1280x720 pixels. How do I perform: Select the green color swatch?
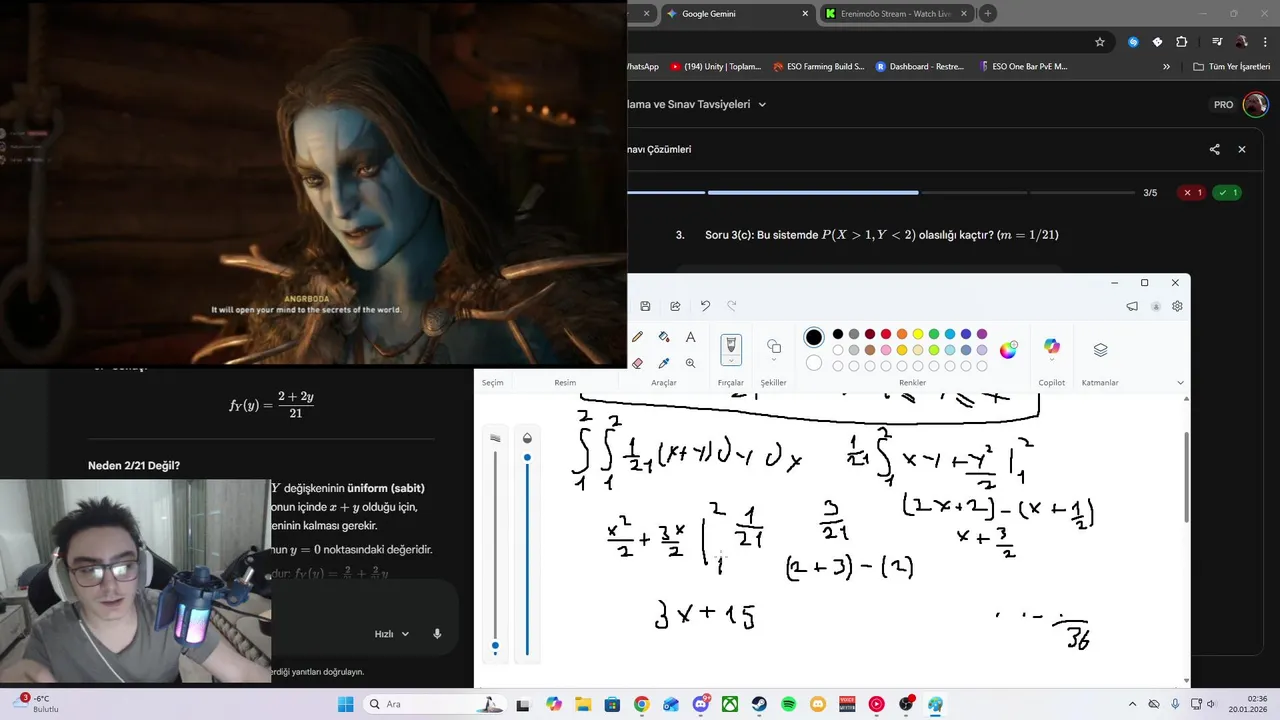[934, 334]
